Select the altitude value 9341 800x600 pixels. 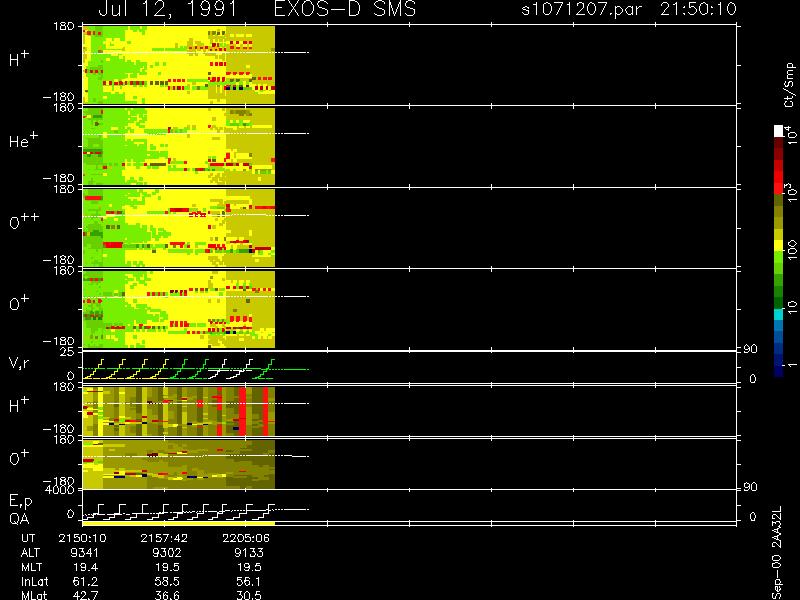pos(85,553)
